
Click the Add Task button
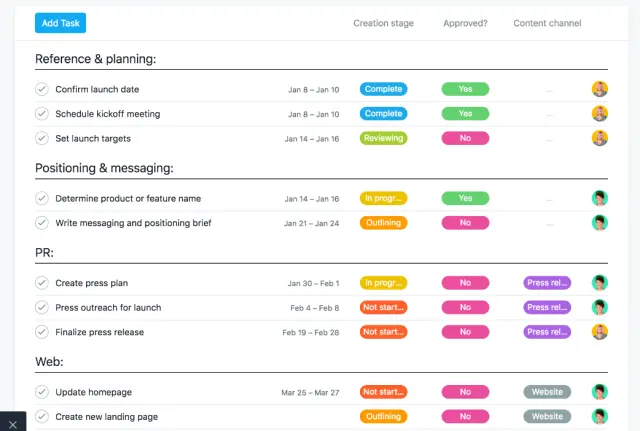pos(61,23)
